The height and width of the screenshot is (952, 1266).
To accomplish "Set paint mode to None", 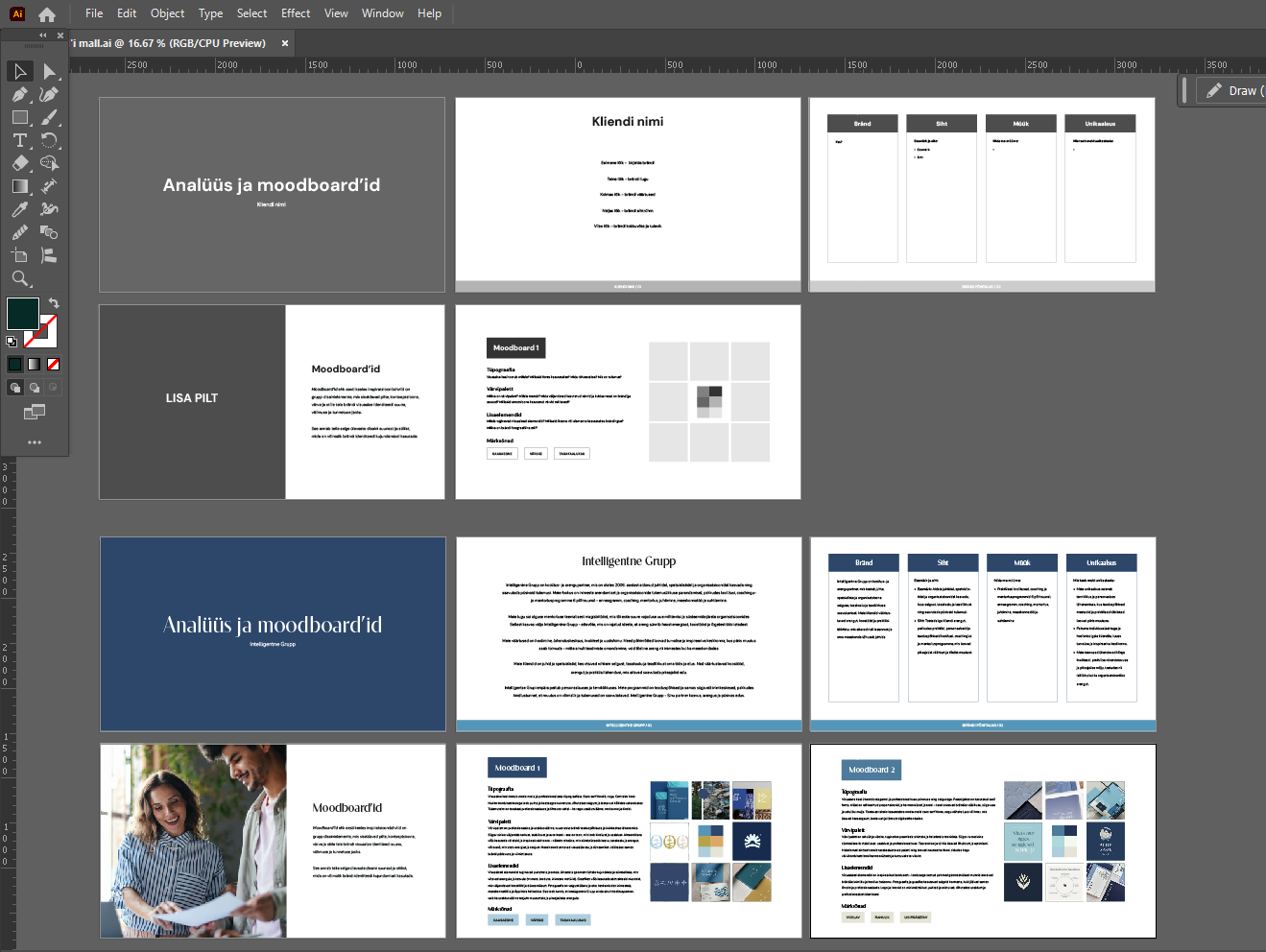I will (54, 364).
